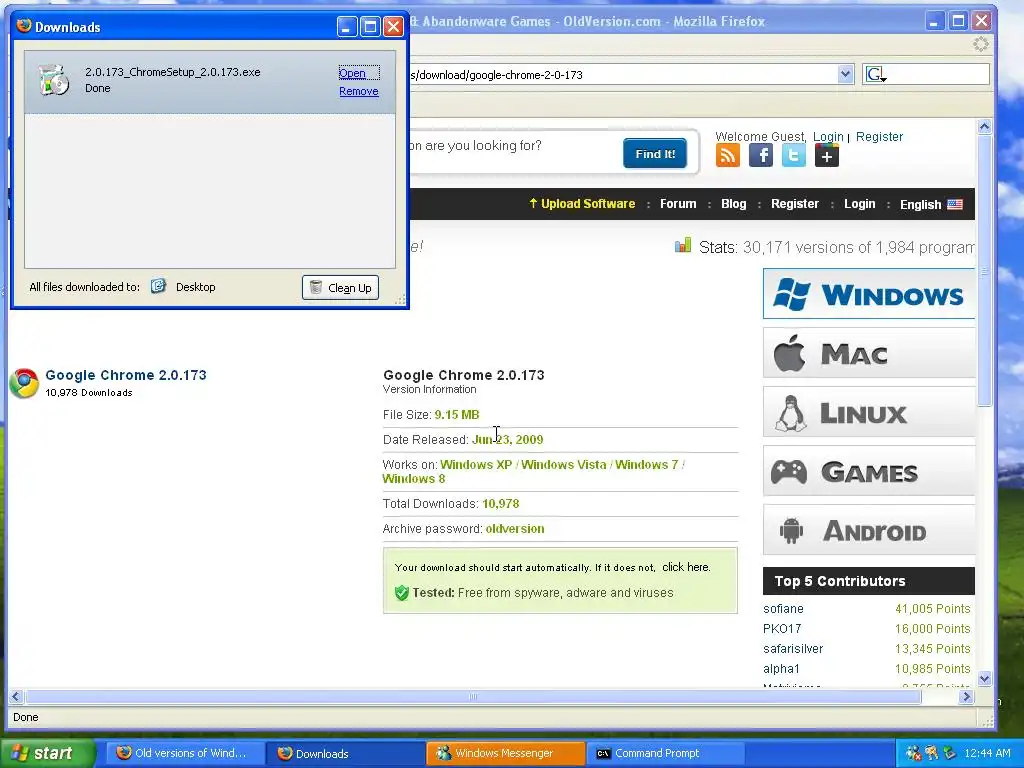This screenshot has width=1024, height=768.
Task: Open the Google search engine selector
Action: [875, 74]
